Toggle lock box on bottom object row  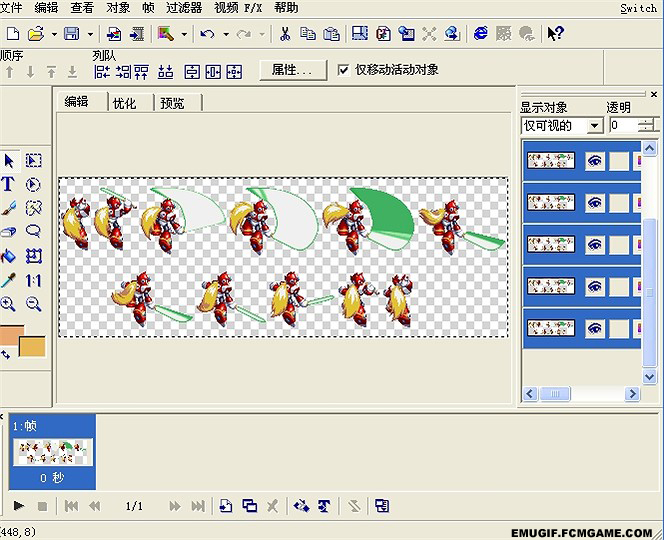point(619,328)
